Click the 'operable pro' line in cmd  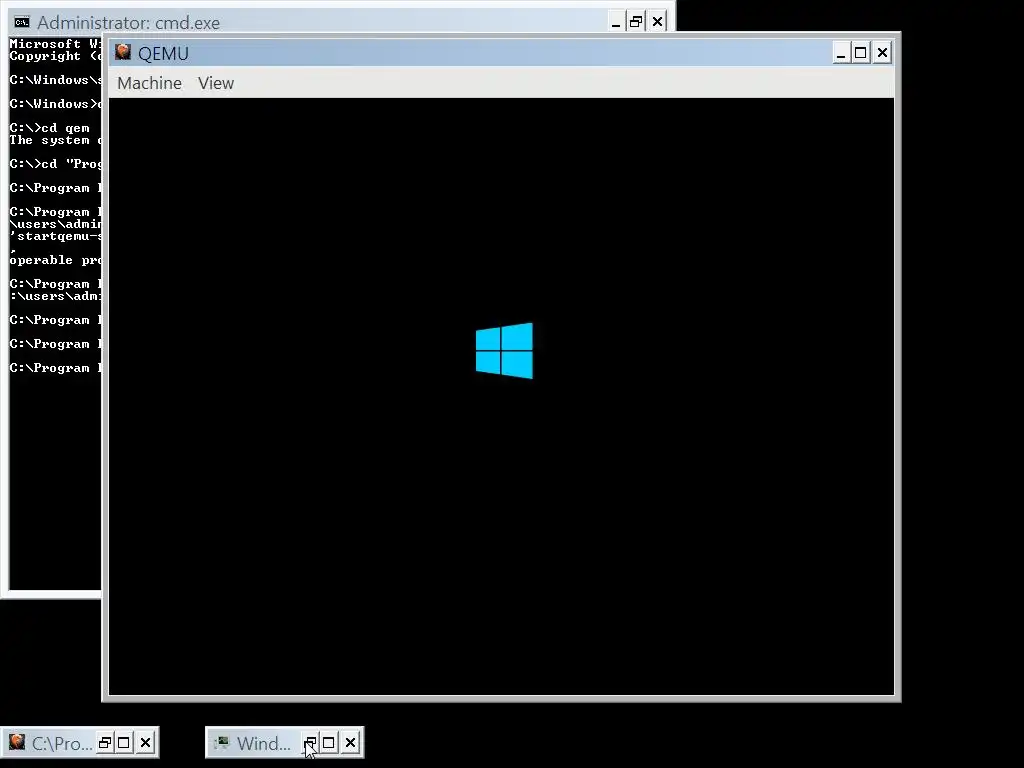(56, 260)
